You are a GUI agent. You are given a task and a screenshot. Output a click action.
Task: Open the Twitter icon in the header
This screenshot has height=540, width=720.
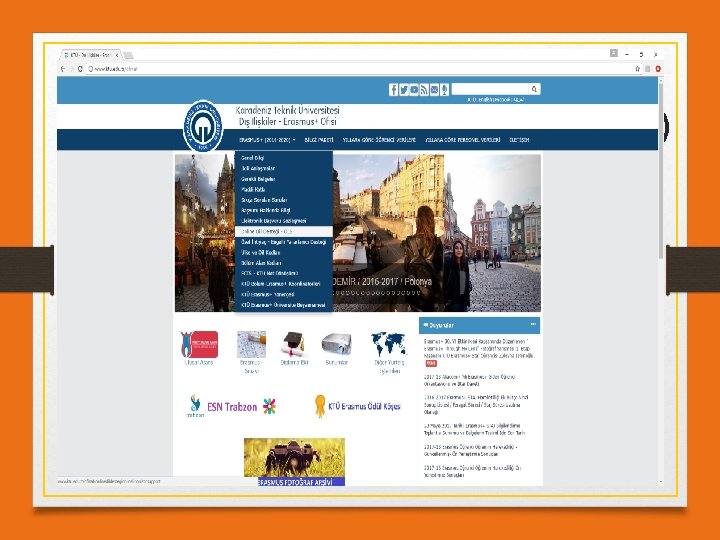(x=404, y=90)
